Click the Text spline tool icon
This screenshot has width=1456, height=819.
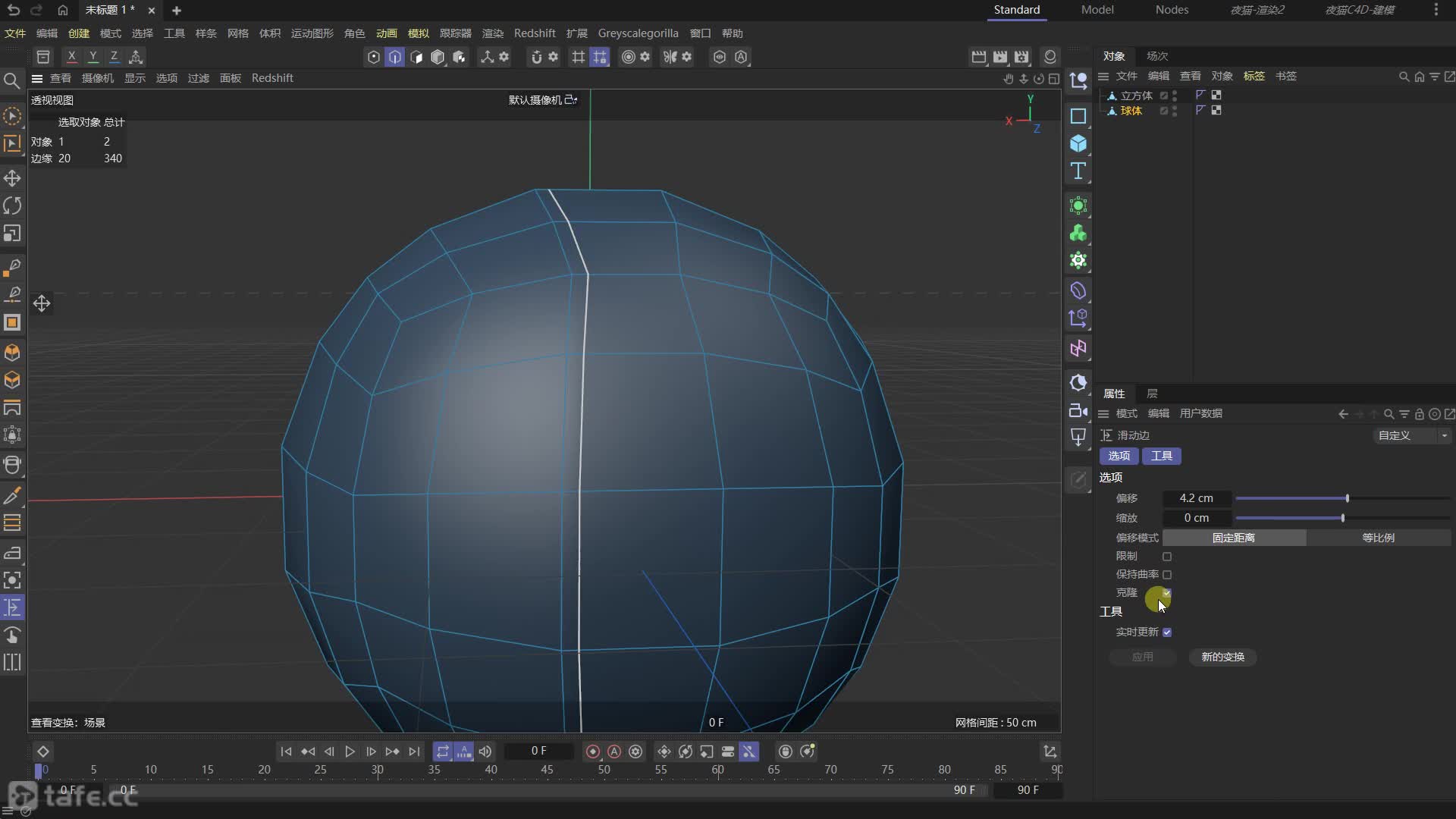[x=1078, y=171]
